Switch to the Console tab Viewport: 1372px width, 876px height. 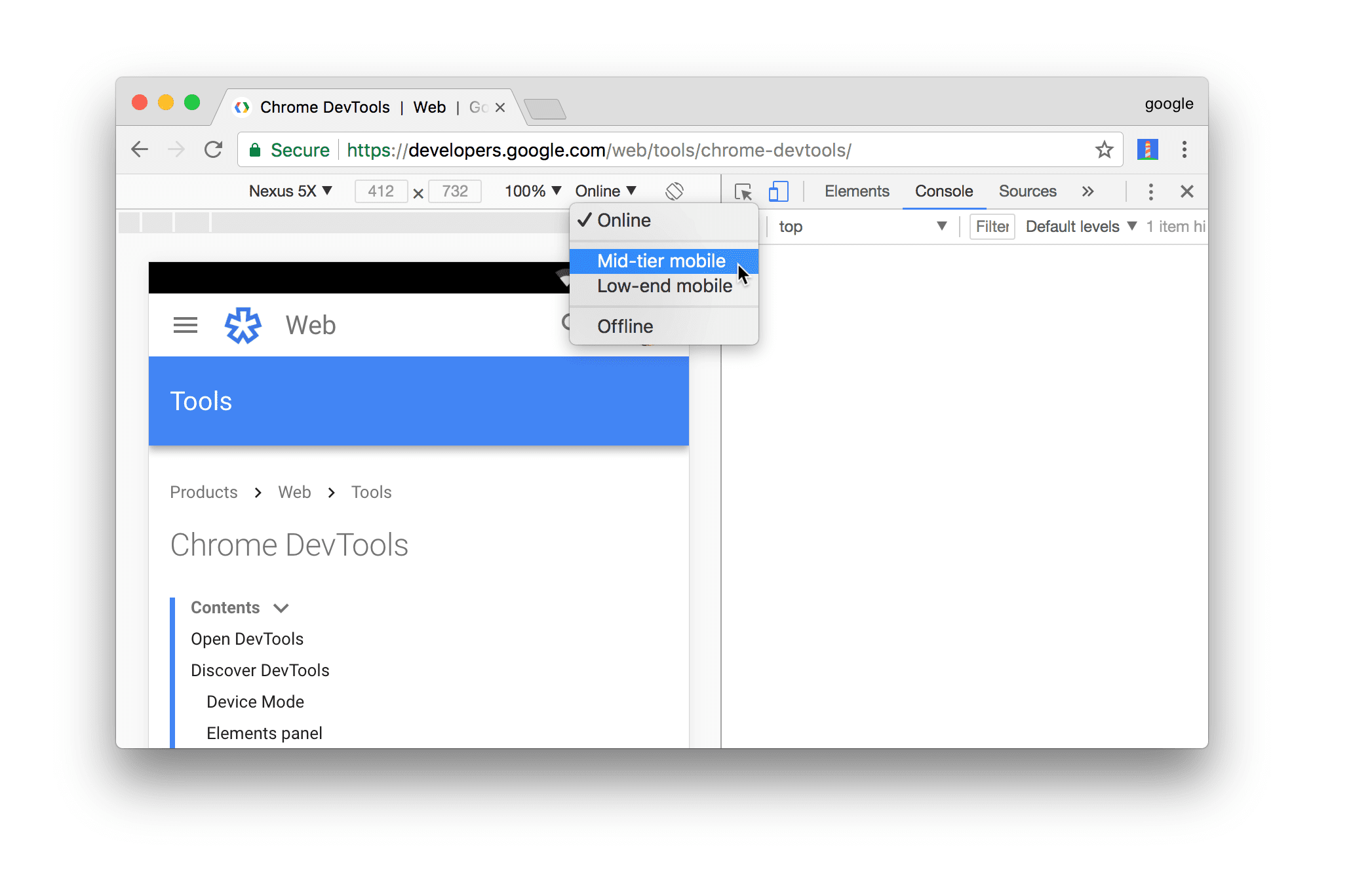(x=943, y=191)
